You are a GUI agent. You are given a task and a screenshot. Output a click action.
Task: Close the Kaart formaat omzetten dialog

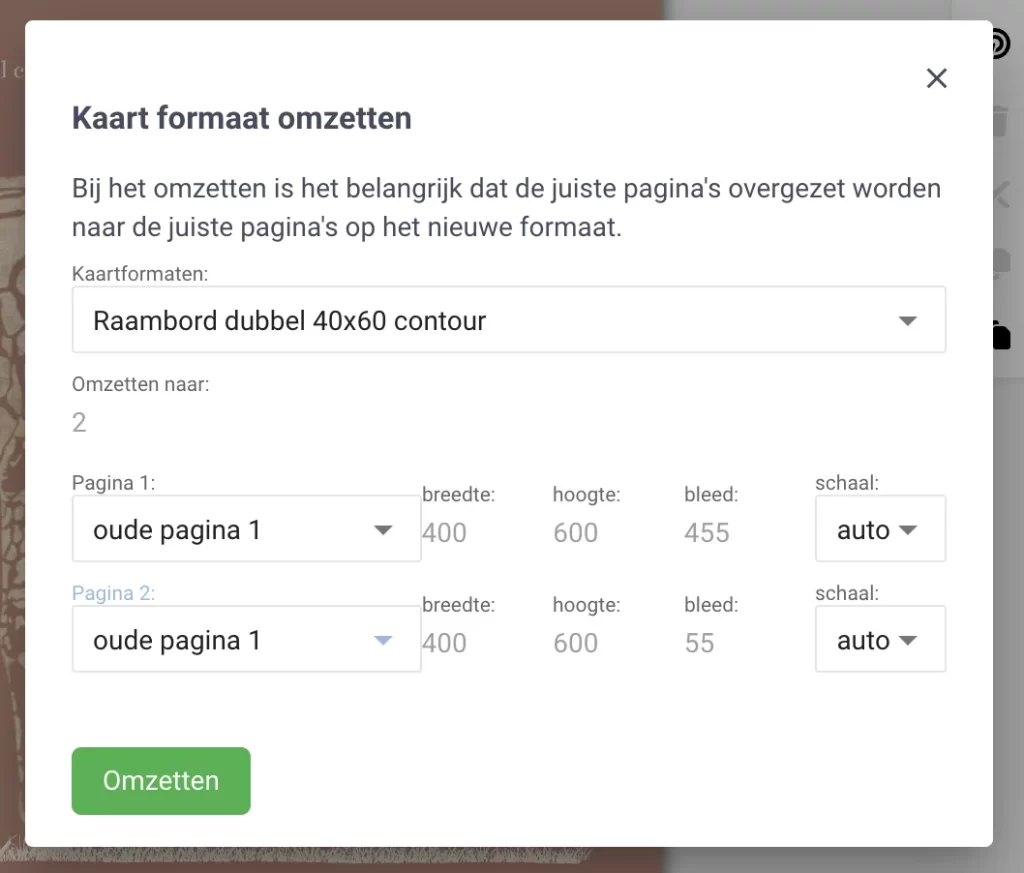tap(936, 79)
